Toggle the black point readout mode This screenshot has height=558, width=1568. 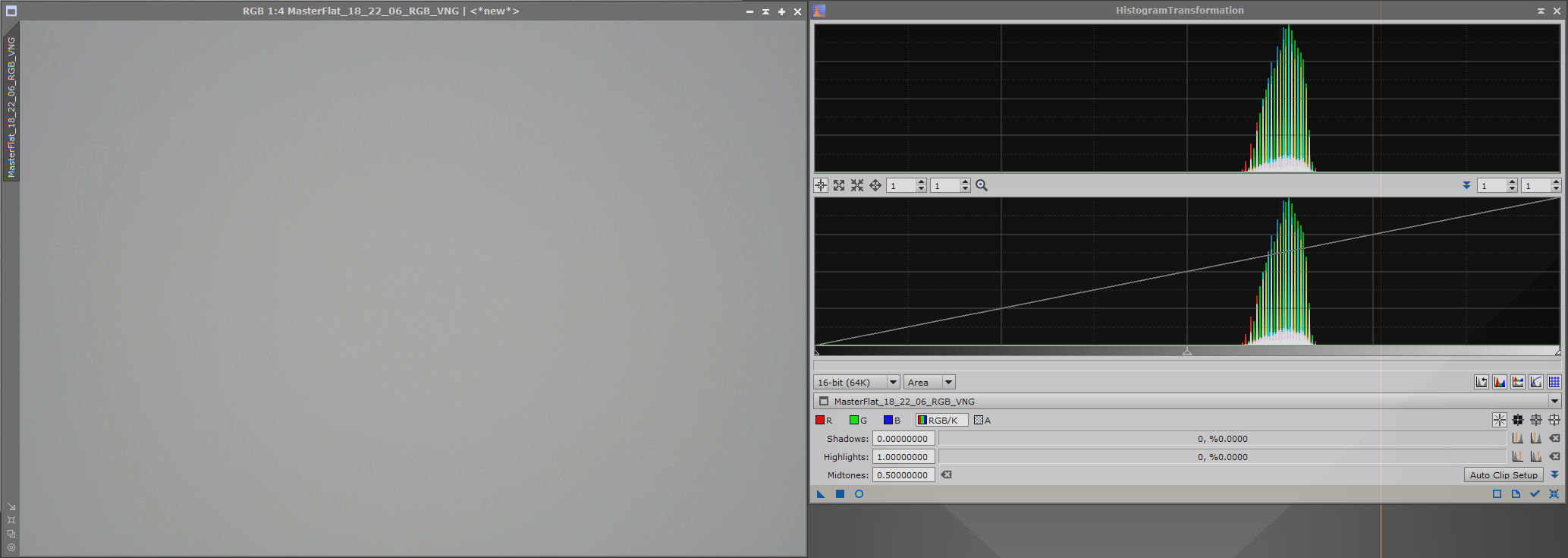[1518, 420]
